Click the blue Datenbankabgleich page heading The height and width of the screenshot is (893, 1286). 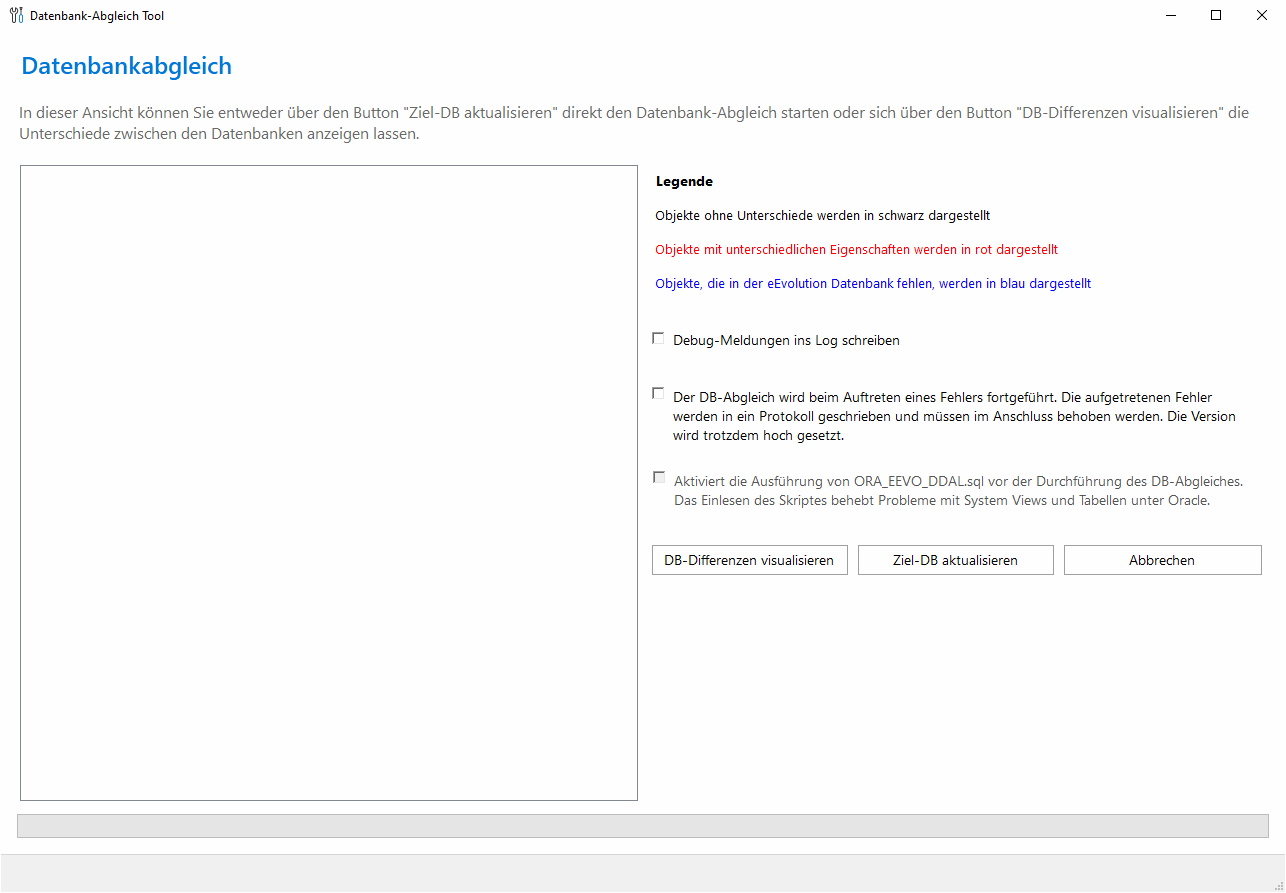[x=127, y=66]
